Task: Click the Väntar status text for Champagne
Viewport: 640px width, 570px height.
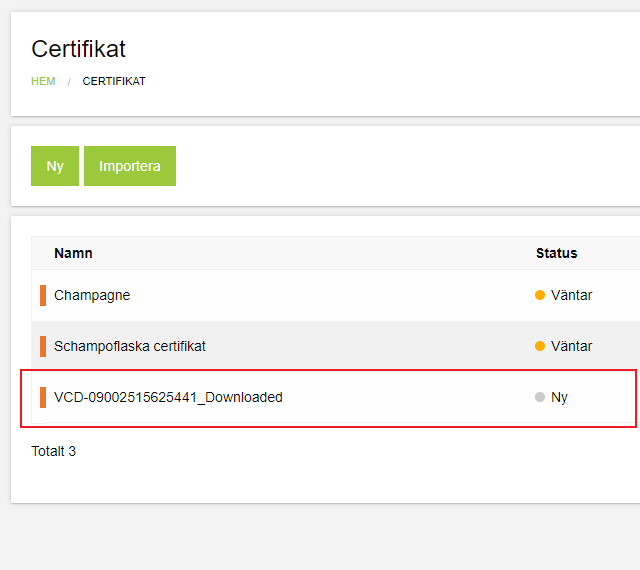Action: click(x=571, y=295)
